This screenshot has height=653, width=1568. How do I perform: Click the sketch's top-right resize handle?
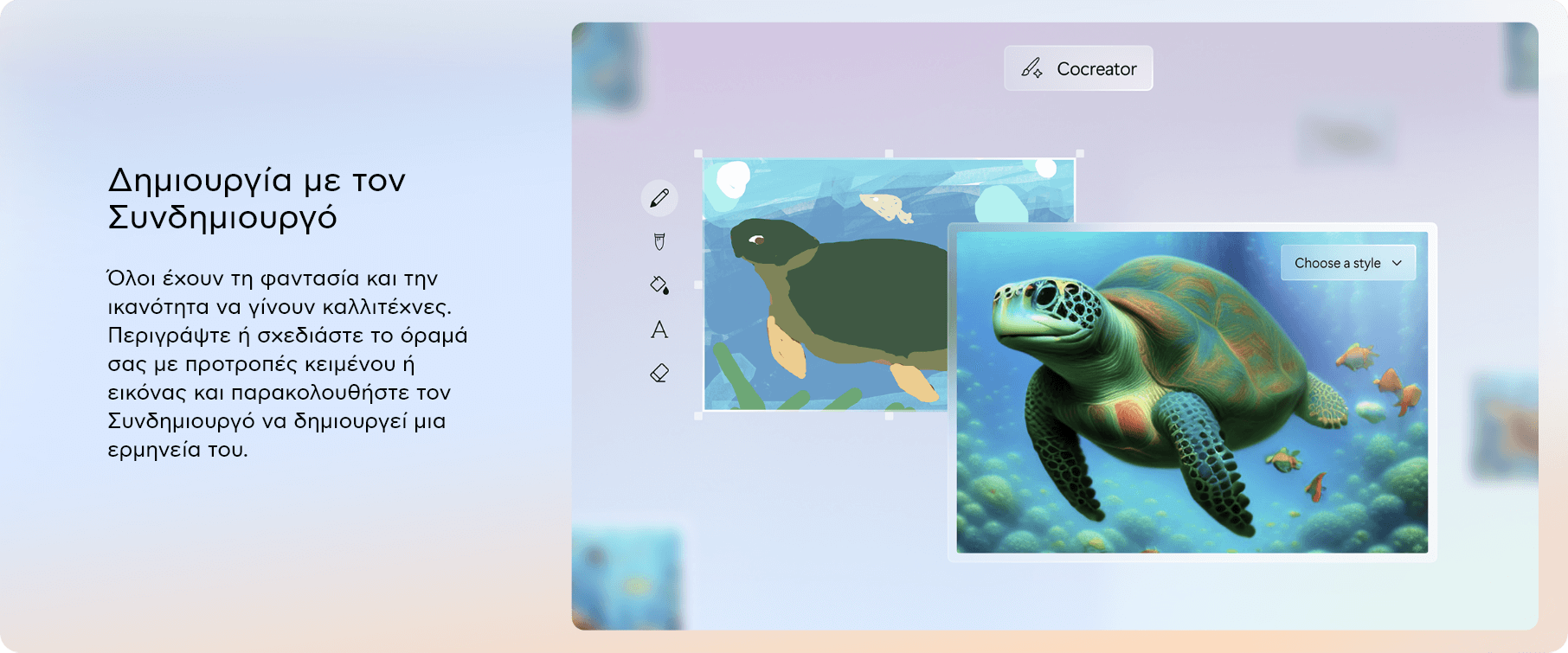[1079, 154]
